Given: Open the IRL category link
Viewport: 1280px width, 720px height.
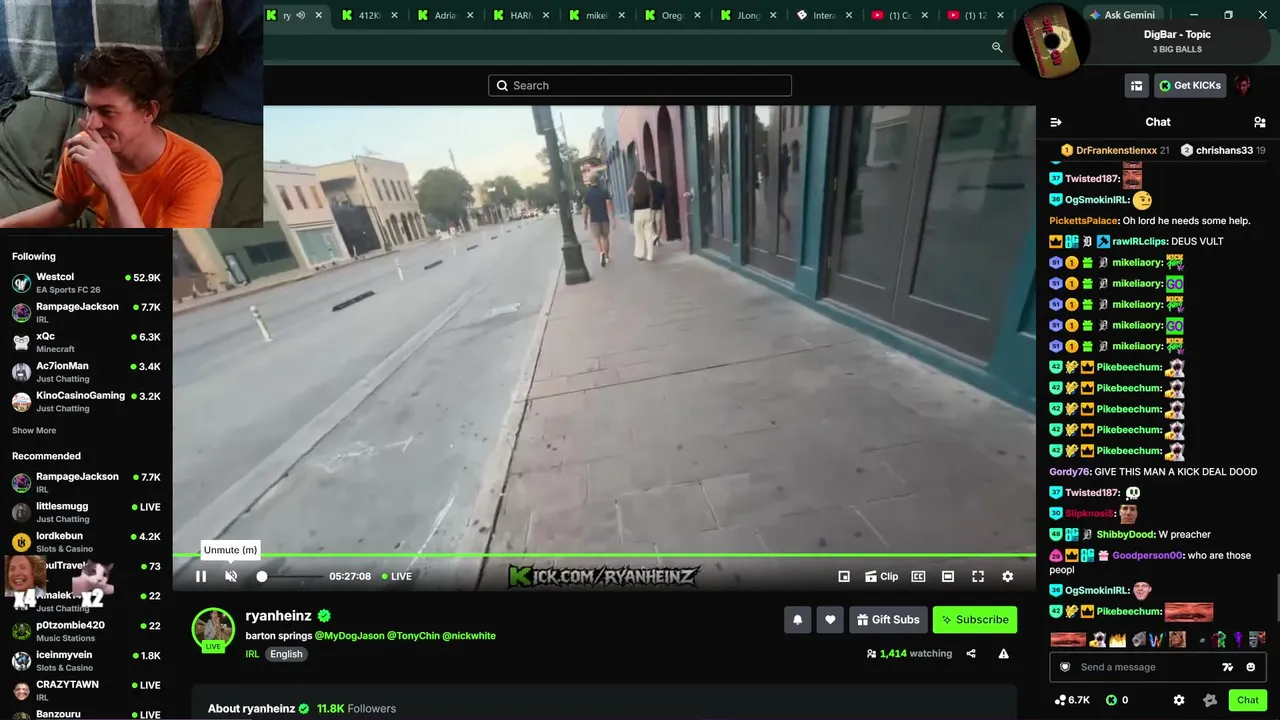Looking at the screenshot, I should [252, 654].
